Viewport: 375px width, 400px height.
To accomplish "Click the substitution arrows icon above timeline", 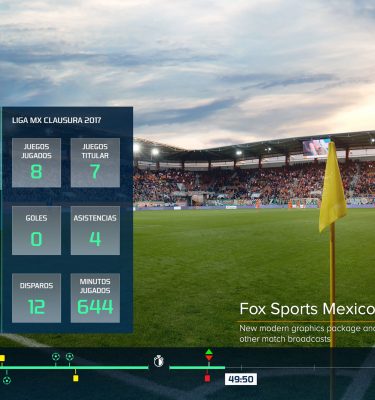I will pyautogui.click(x=209, y=355).
